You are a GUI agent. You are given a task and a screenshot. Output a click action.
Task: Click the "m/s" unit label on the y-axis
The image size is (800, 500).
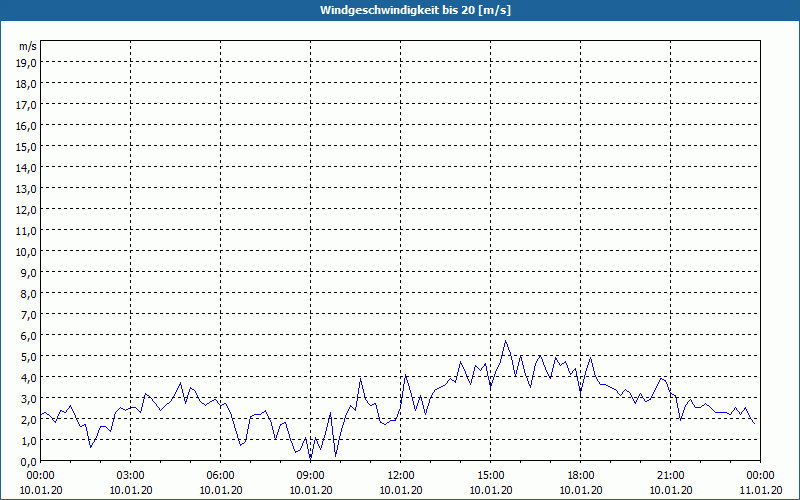(x=28, y=46)
